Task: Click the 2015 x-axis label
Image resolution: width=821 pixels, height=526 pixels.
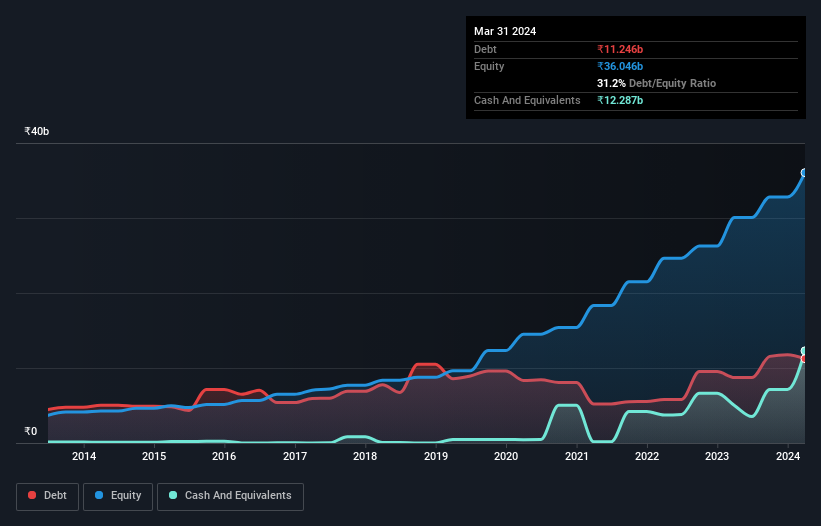Action: click(x=154, y=456)
